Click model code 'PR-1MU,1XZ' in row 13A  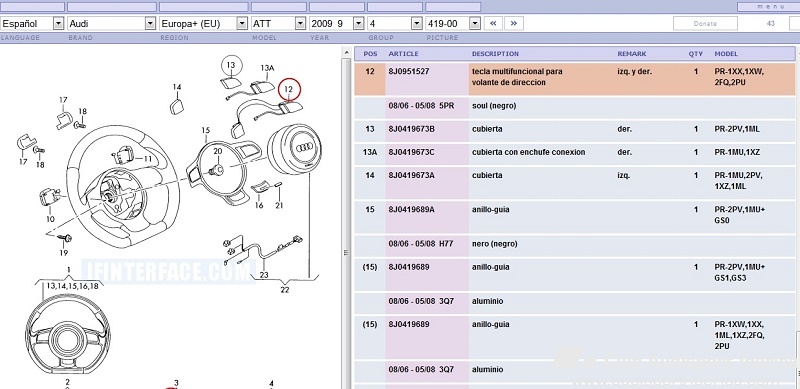[736, 152]
